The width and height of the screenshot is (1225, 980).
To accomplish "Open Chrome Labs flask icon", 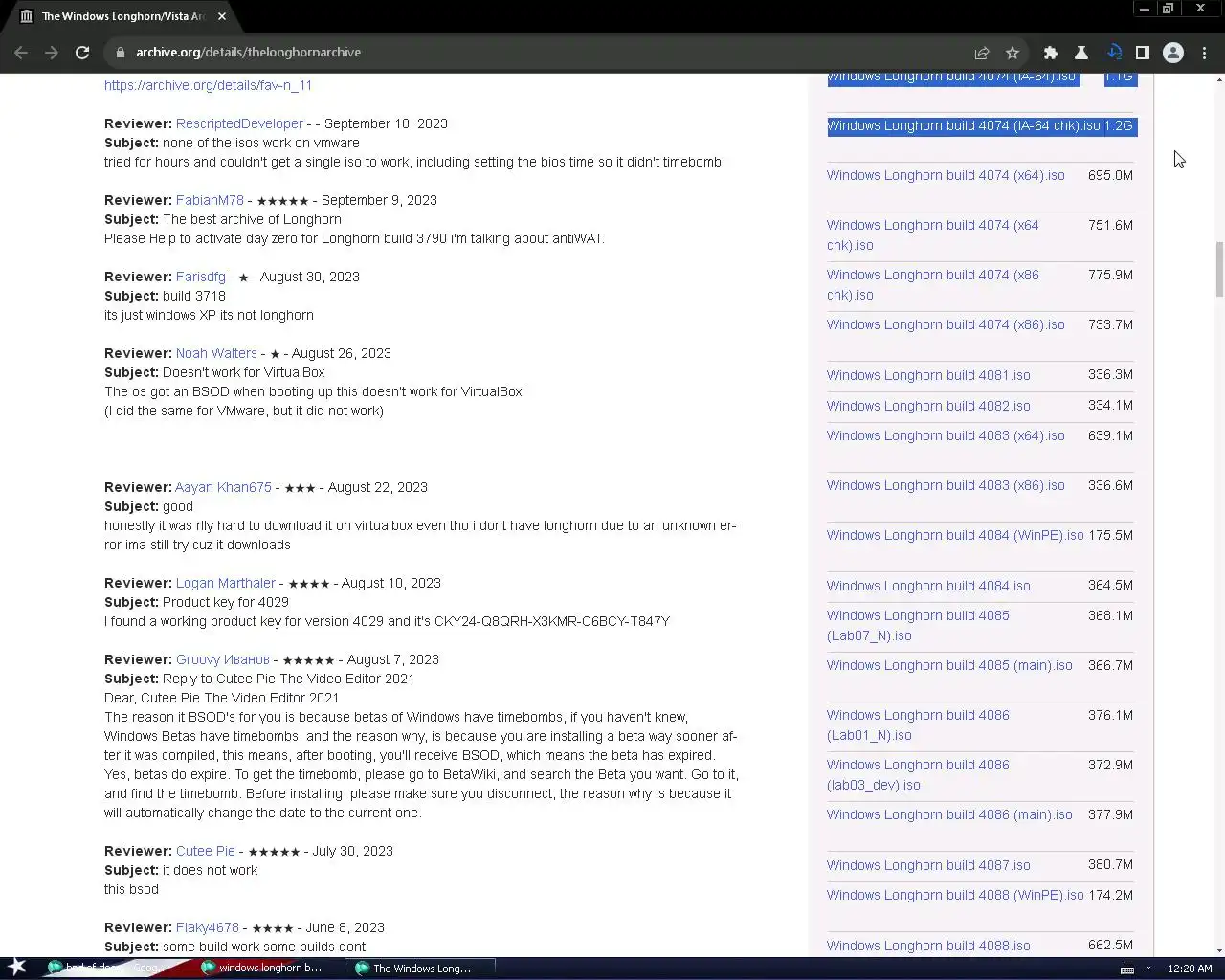I will click(1081, 53).
